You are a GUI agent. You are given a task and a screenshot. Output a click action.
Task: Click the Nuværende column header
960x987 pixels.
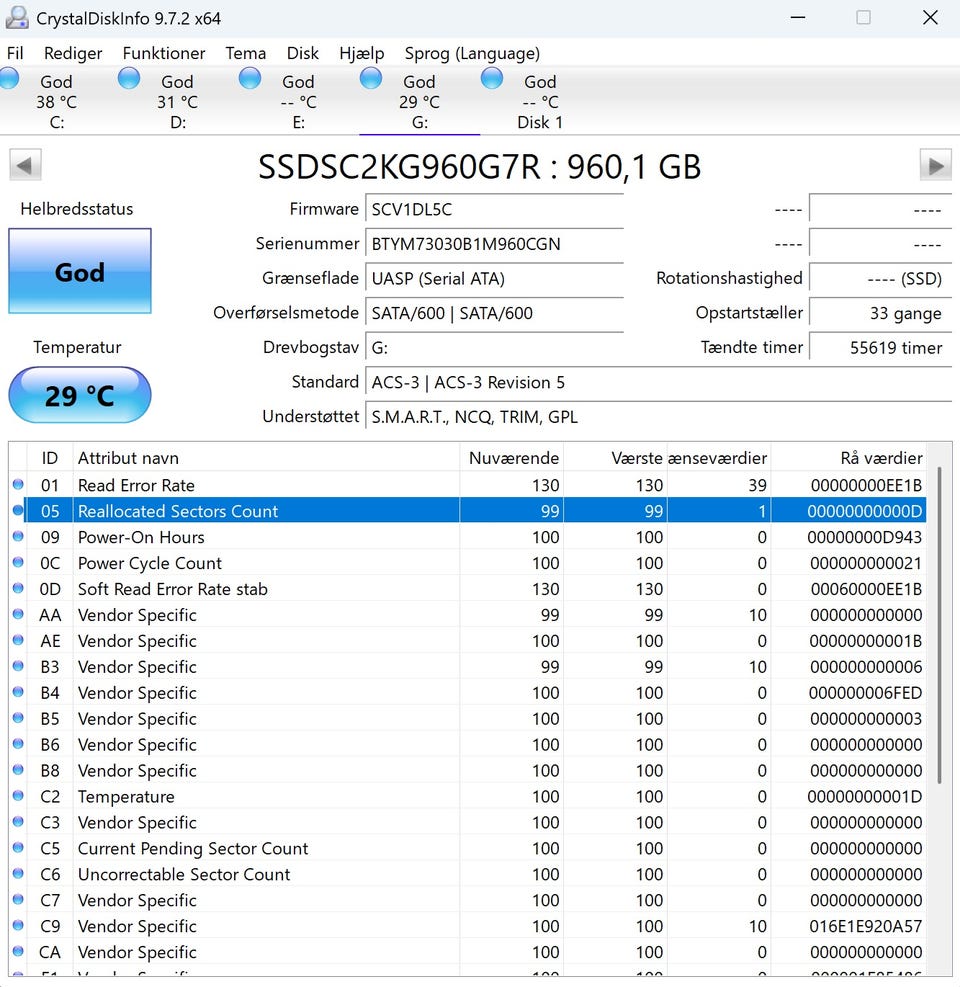514,458
